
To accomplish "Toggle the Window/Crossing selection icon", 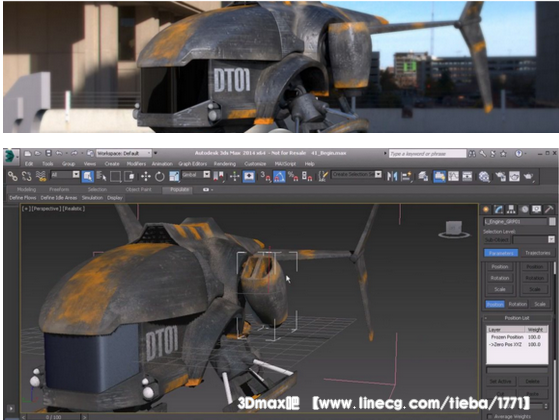I will [129, 176].
